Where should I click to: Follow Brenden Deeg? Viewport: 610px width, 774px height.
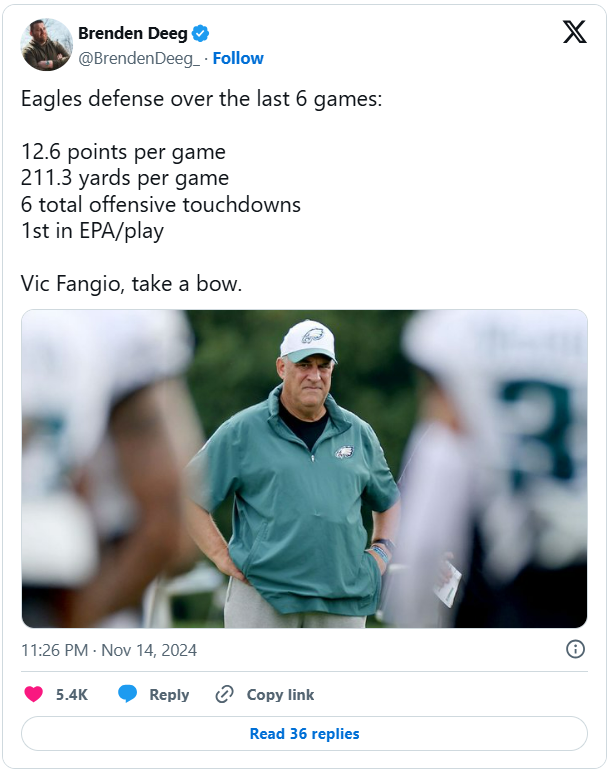coord(238,58)
